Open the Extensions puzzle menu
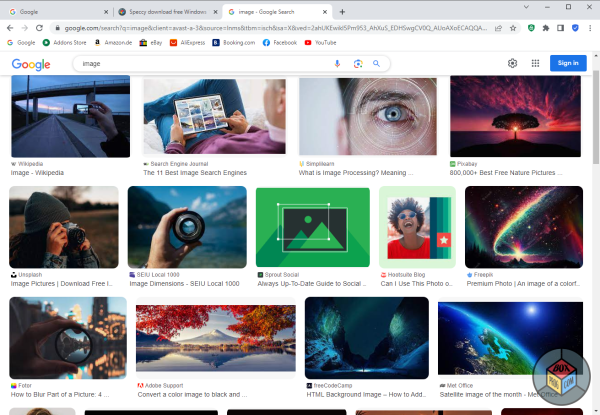Viewport: 600px width, 415px height. [546, 28]
